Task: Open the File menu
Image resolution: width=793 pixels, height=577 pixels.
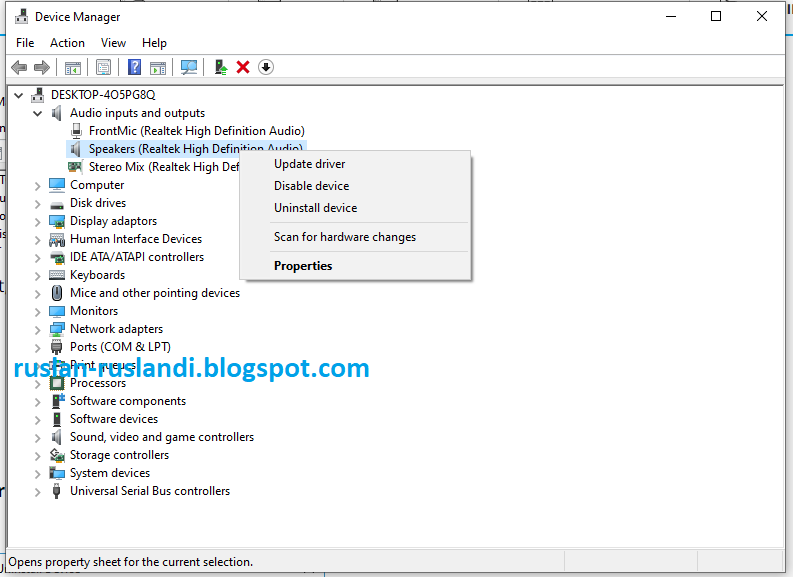Action: (25, 43)
